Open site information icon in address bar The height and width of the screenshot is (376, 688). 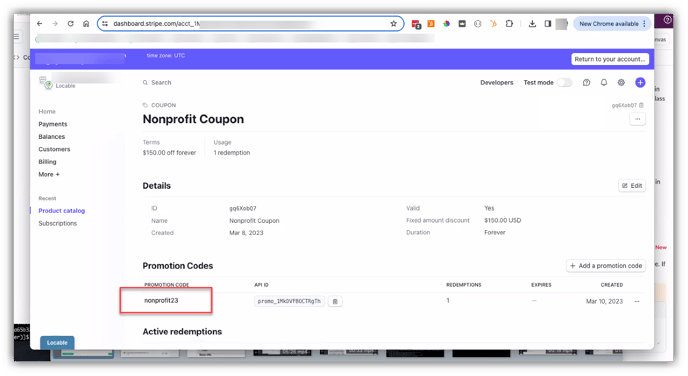coord(105,24)
